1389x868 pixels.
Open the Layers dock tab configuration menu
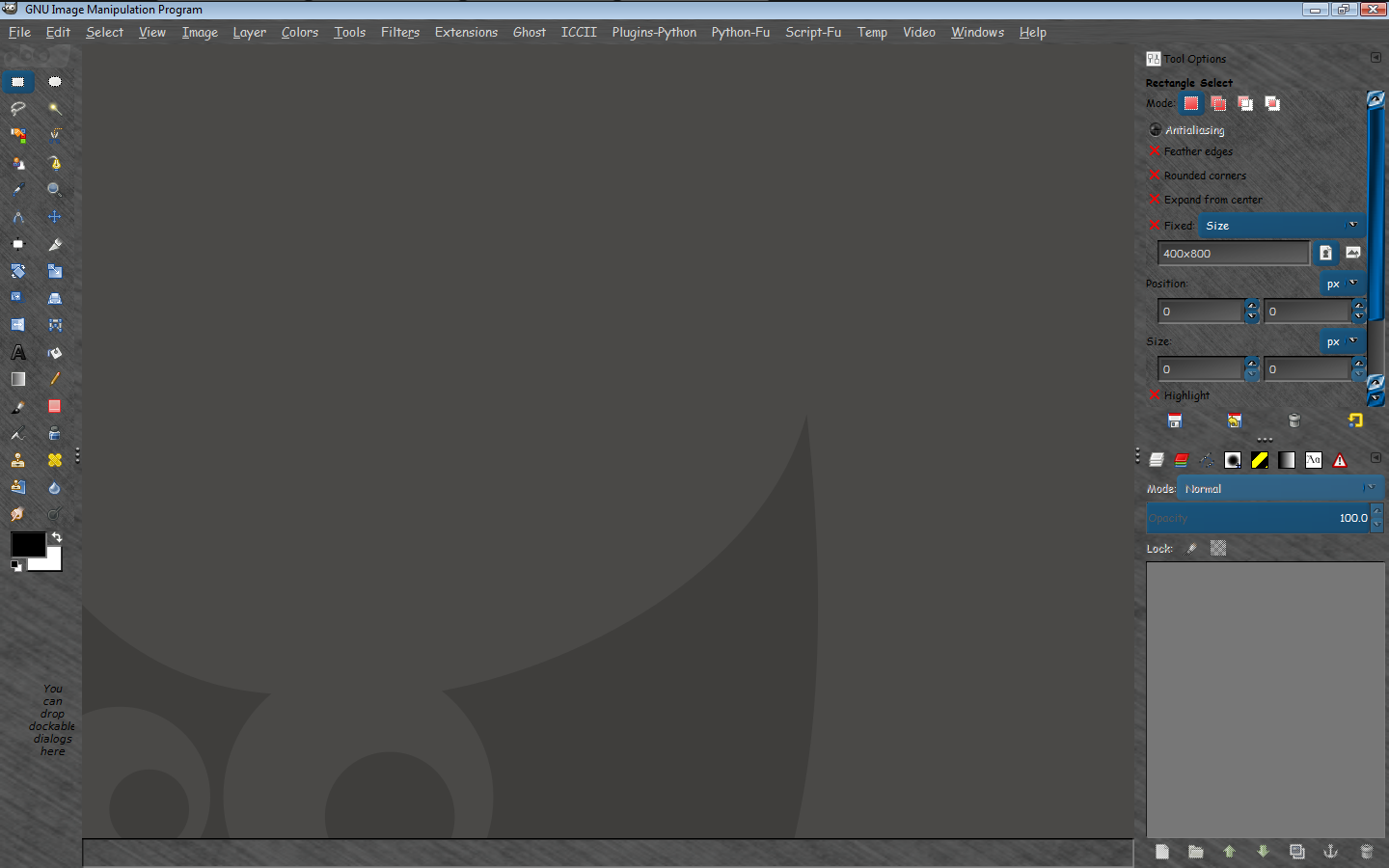(x=1375, y=458)
